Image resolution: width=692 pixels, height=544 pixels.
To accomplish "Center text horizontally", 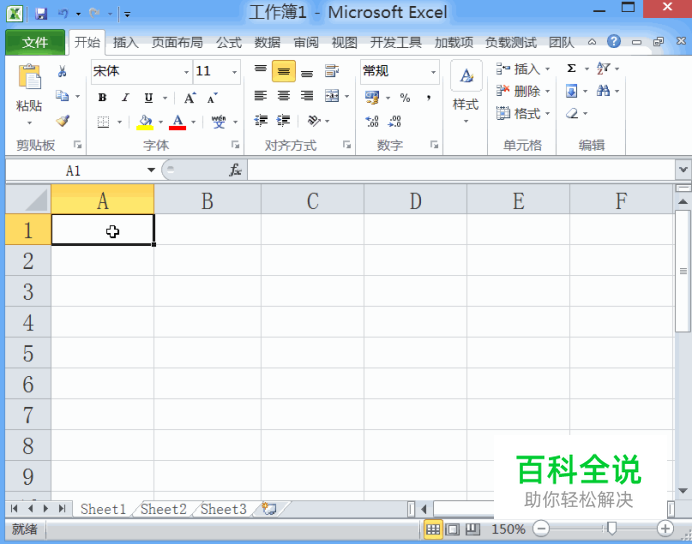I will 284,96.
